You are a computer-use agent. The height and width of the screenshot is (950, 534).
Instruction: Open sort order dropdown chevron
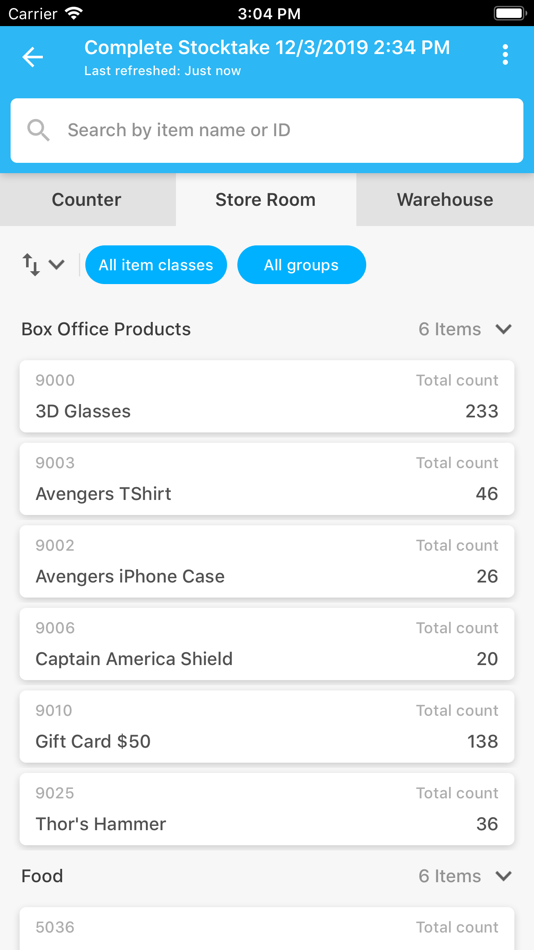[x=56, y=265]
